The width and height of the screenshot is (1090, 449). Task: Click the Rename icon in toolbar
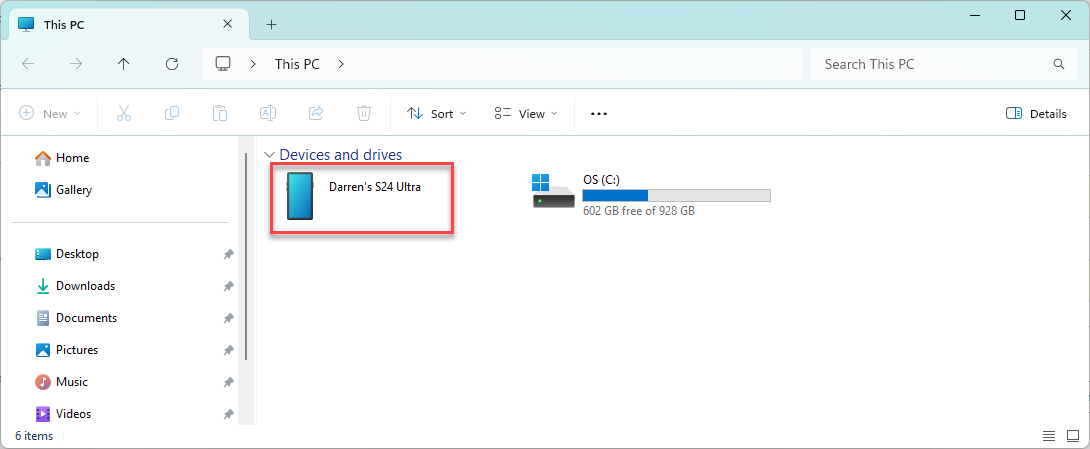pyautogui.click(x=268, y=113)
